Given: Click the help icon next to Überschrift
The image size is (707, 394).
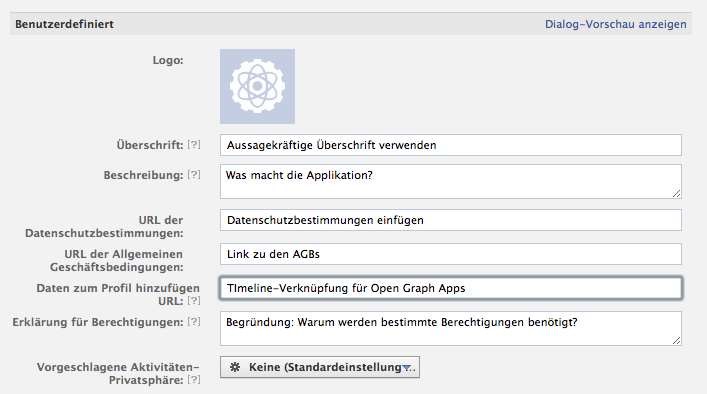Looking at the screenshot, I should point(194,145).
